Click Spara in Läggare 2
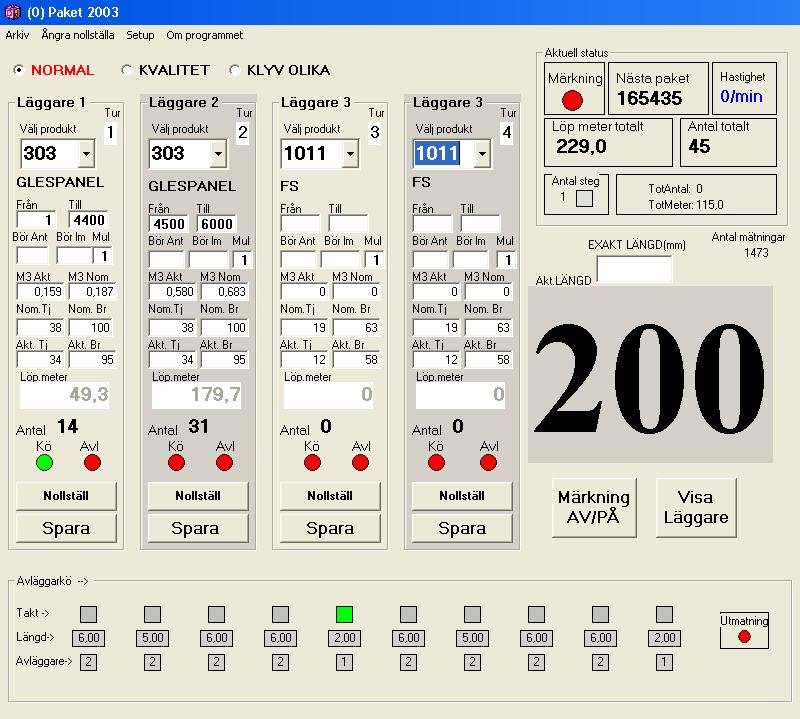This screenshot has width=800, height=719. click(x=198, y=528)
